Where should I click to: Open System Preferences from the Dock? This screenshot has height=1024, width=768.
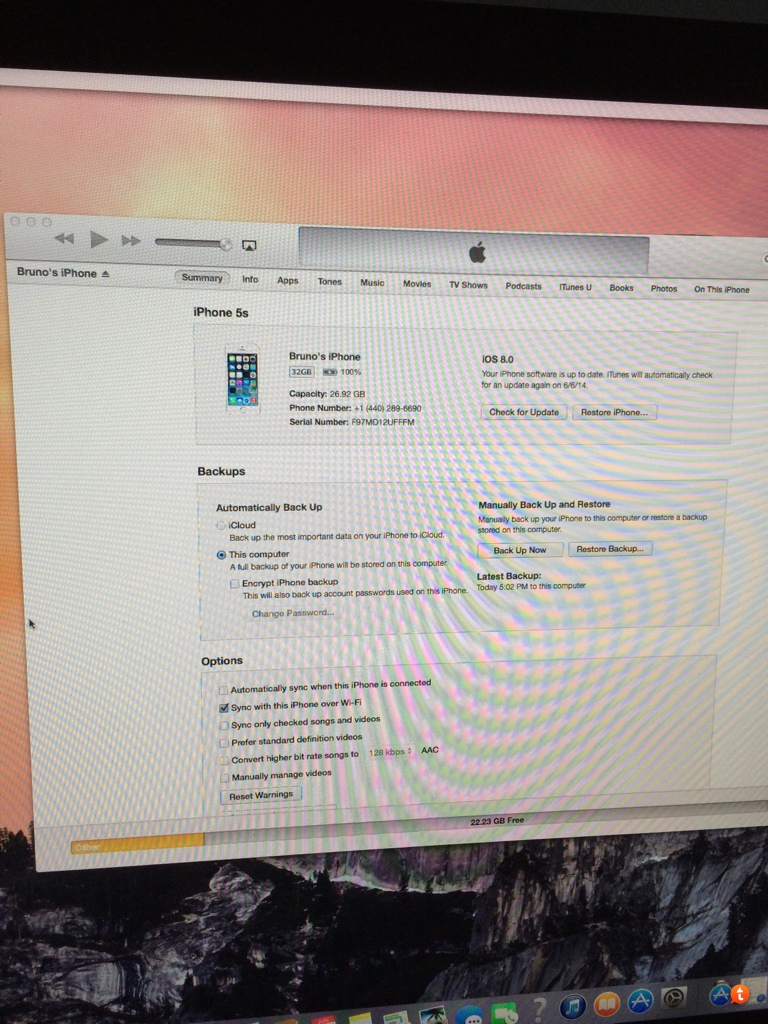pyautogui.click(x=673, y=997)
